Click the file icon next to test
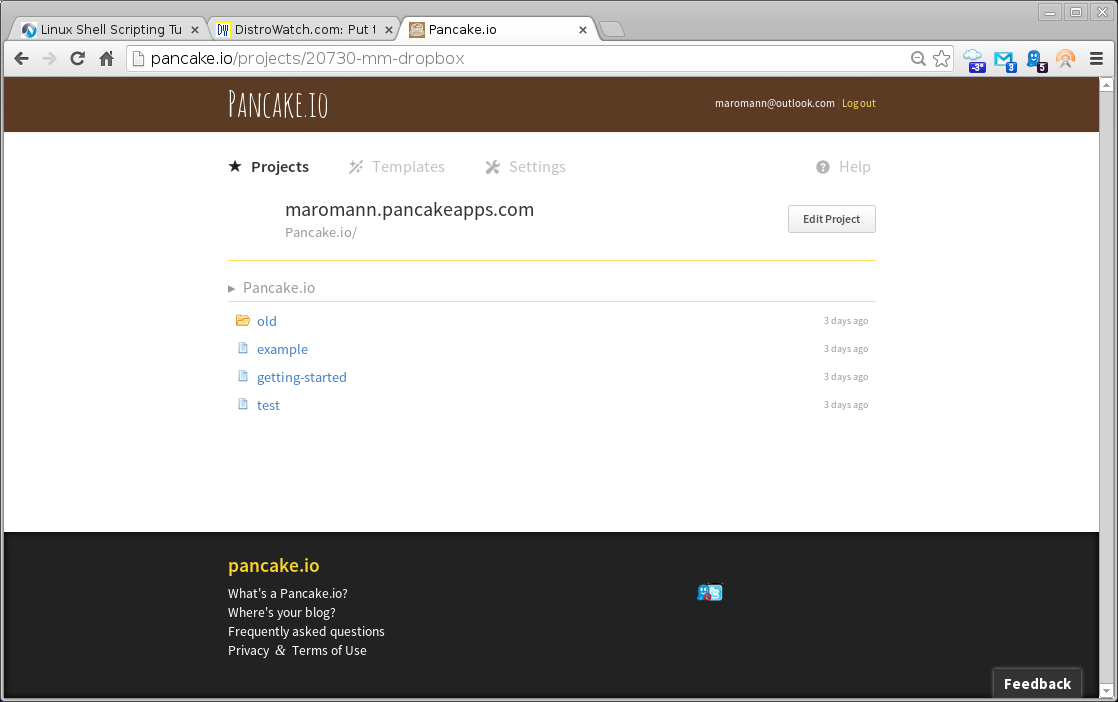Image resolution: width=1118 pixels, height=702 pixels. coord(243,404)
